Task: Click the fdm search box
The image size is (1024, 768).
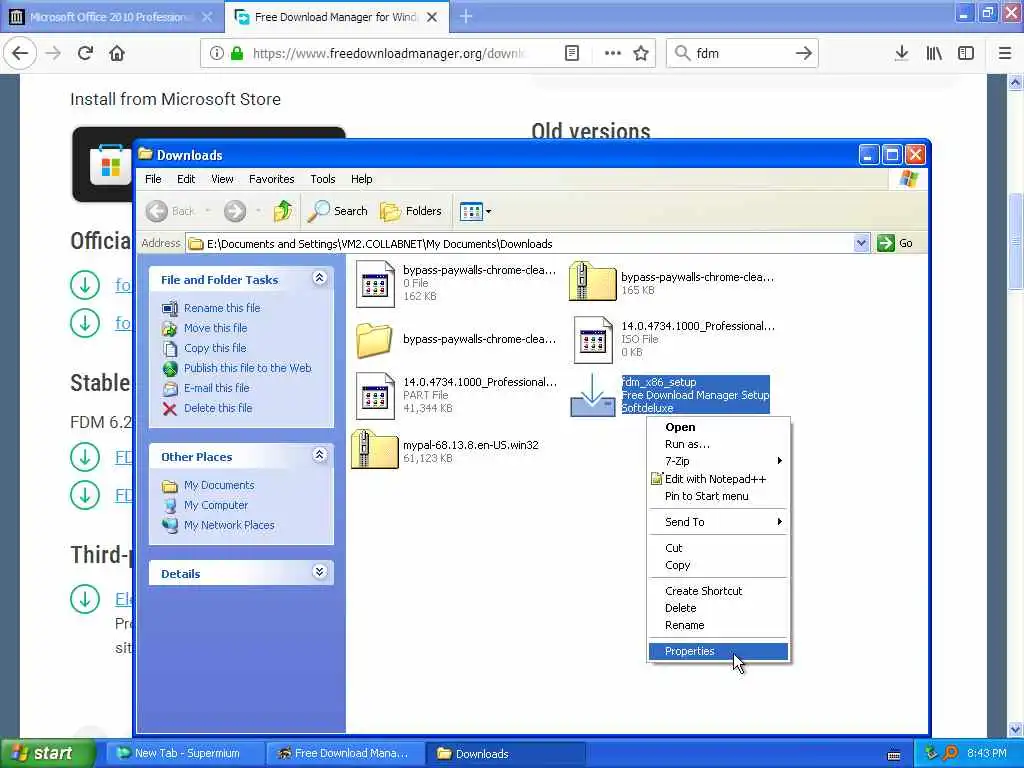Action: 742,53
